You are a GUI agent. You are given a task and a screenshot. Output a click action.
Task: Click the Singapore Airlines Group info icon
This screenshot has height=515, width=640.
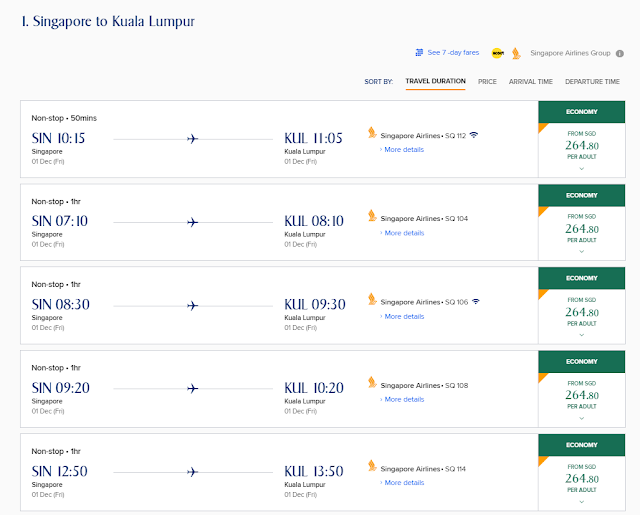pyautogui.click(x=620, y=53)
